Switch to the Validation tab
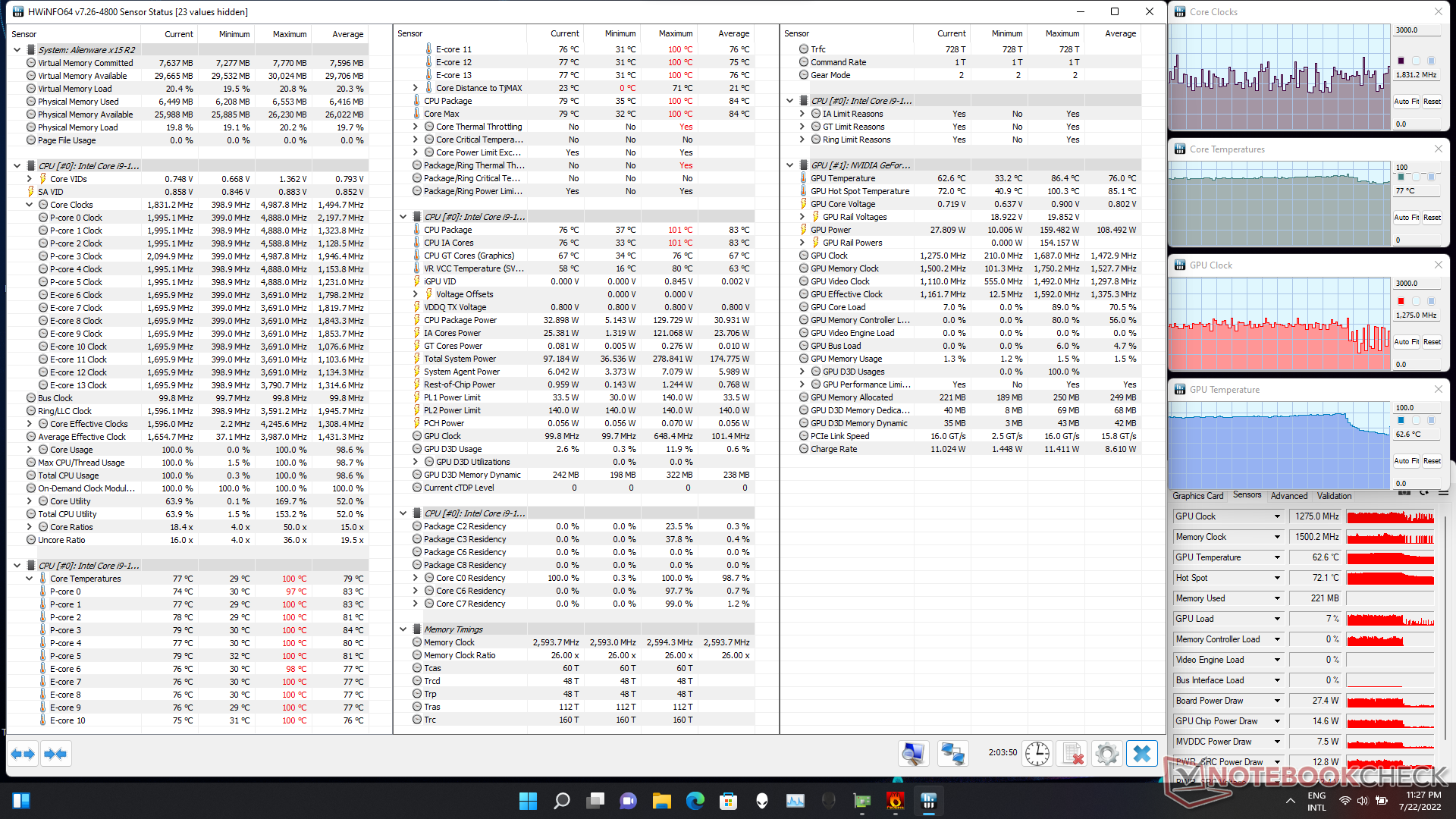Viewport: 1456px width, 819px height. point(1334,496)
